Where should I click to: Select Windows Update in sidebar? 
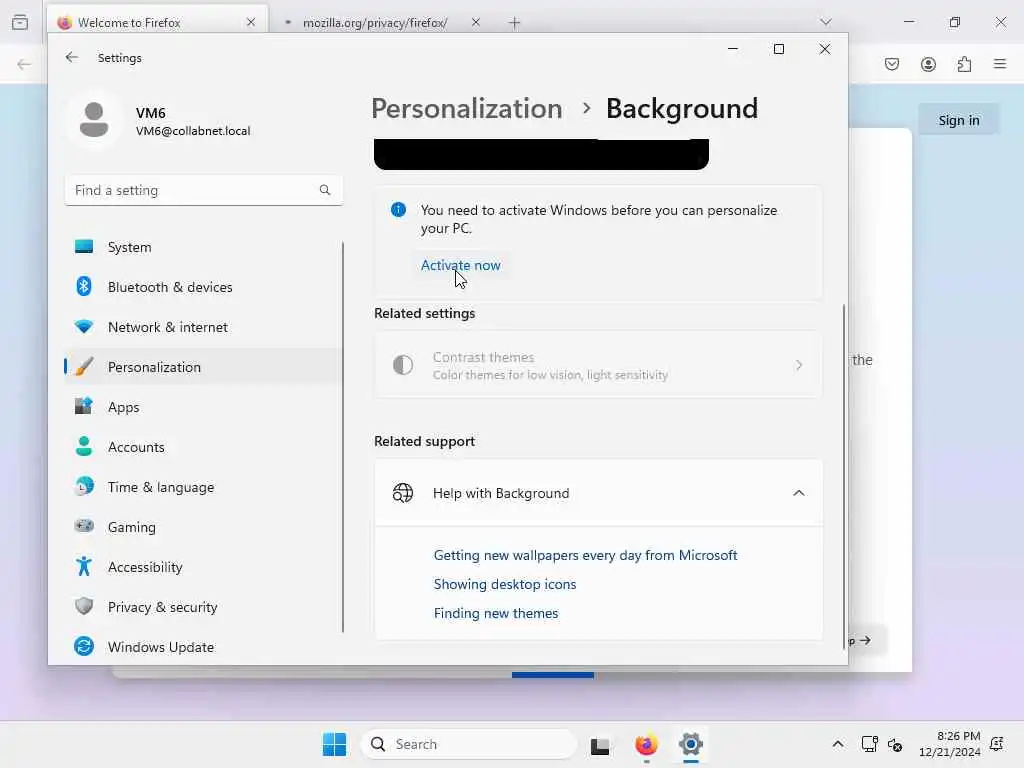click(204, 647)
